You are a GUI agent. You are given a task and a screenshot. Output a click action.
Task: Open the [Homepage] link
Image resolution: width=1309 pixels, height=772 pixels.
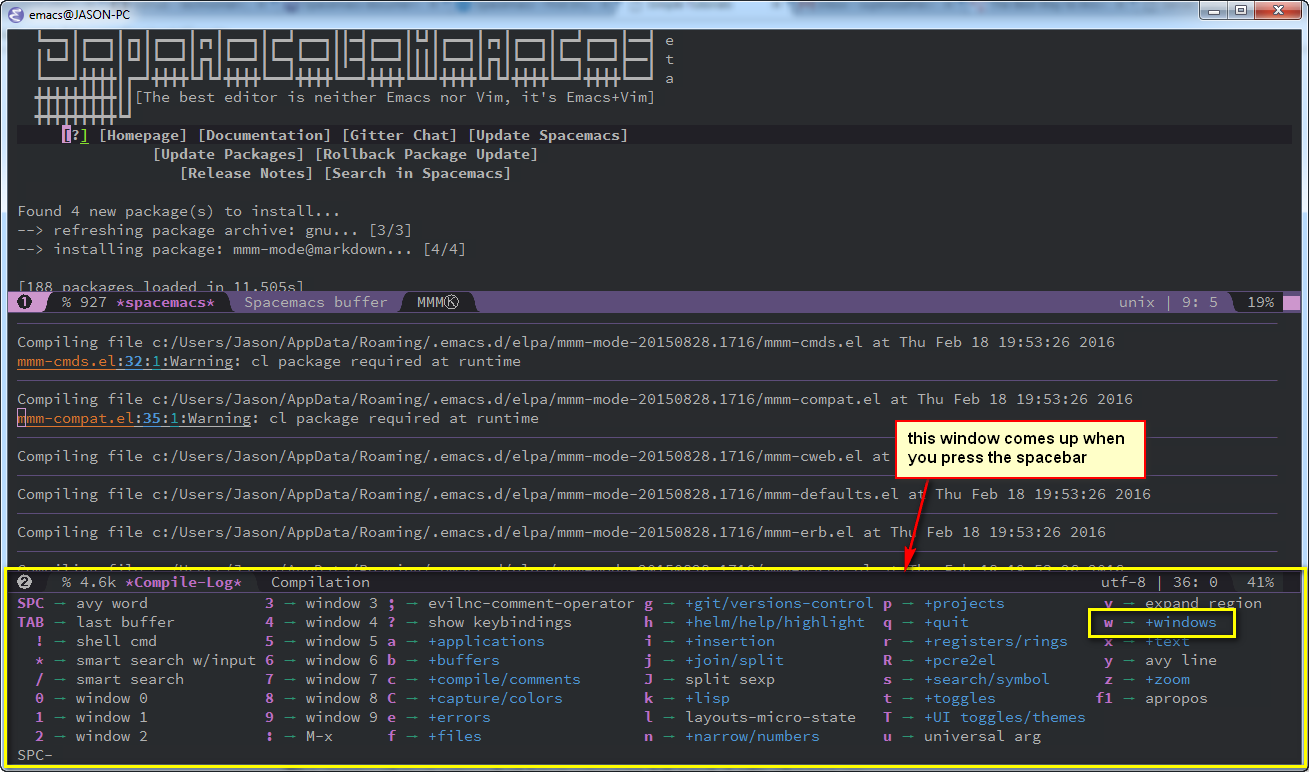143,135
